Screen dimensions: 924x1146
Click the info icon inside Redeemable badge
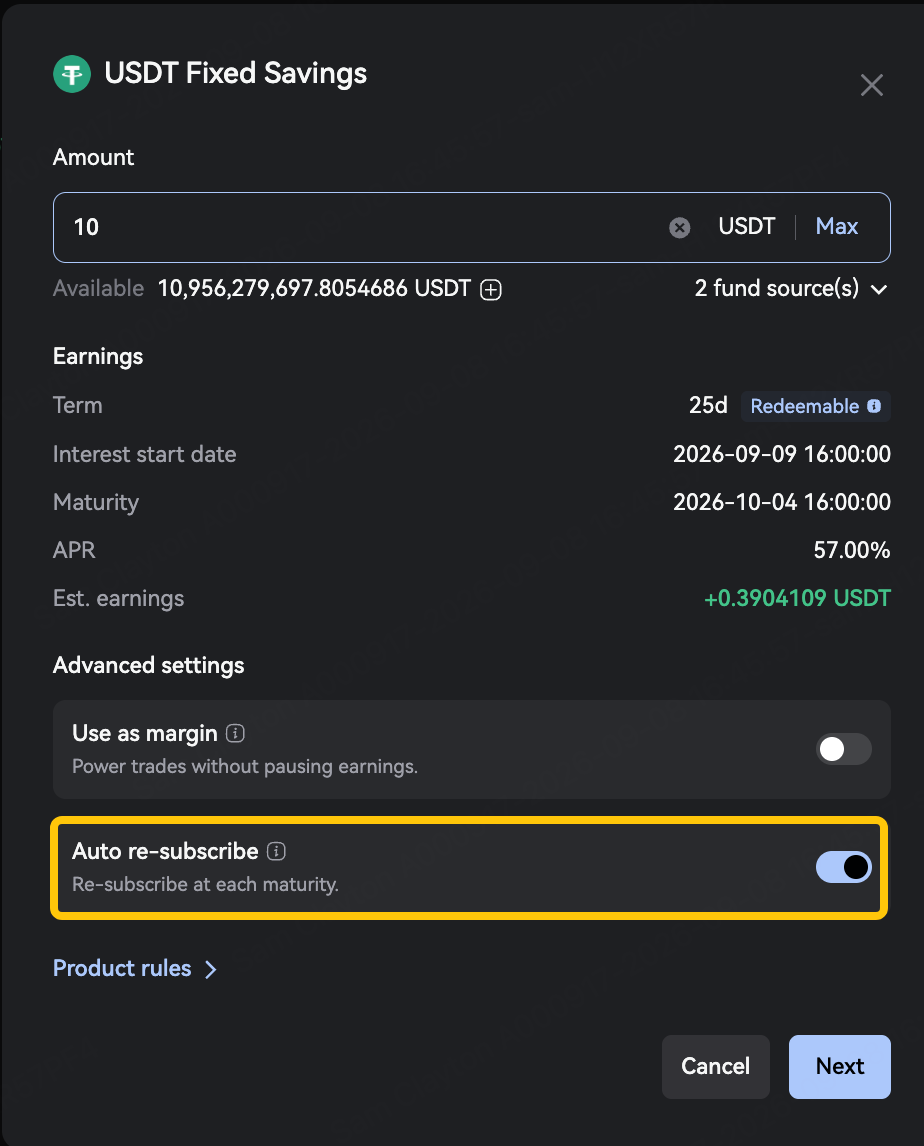tap(874, 406)
